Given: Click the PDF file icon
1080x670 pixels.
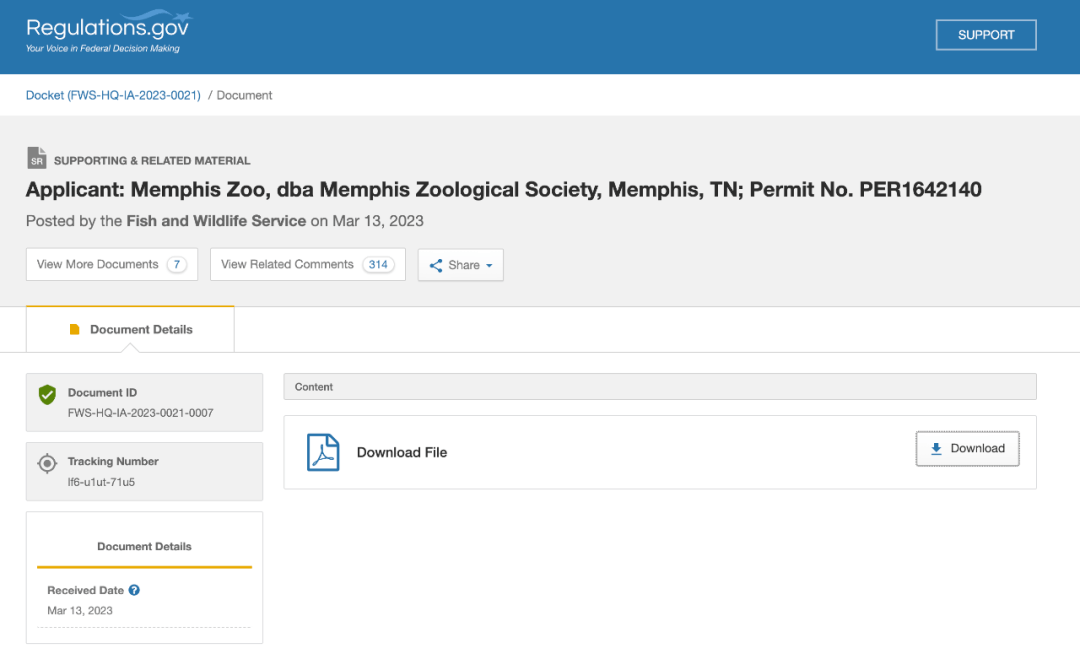Looking at the screenshot, I should pos(323,452).
